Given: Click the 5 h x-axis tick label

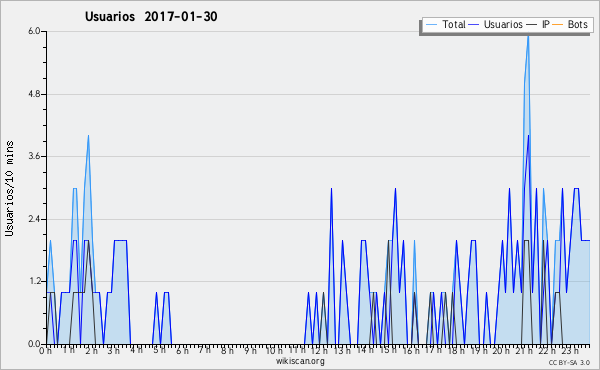Looking at the screenshot, I should tap(159, 350).
